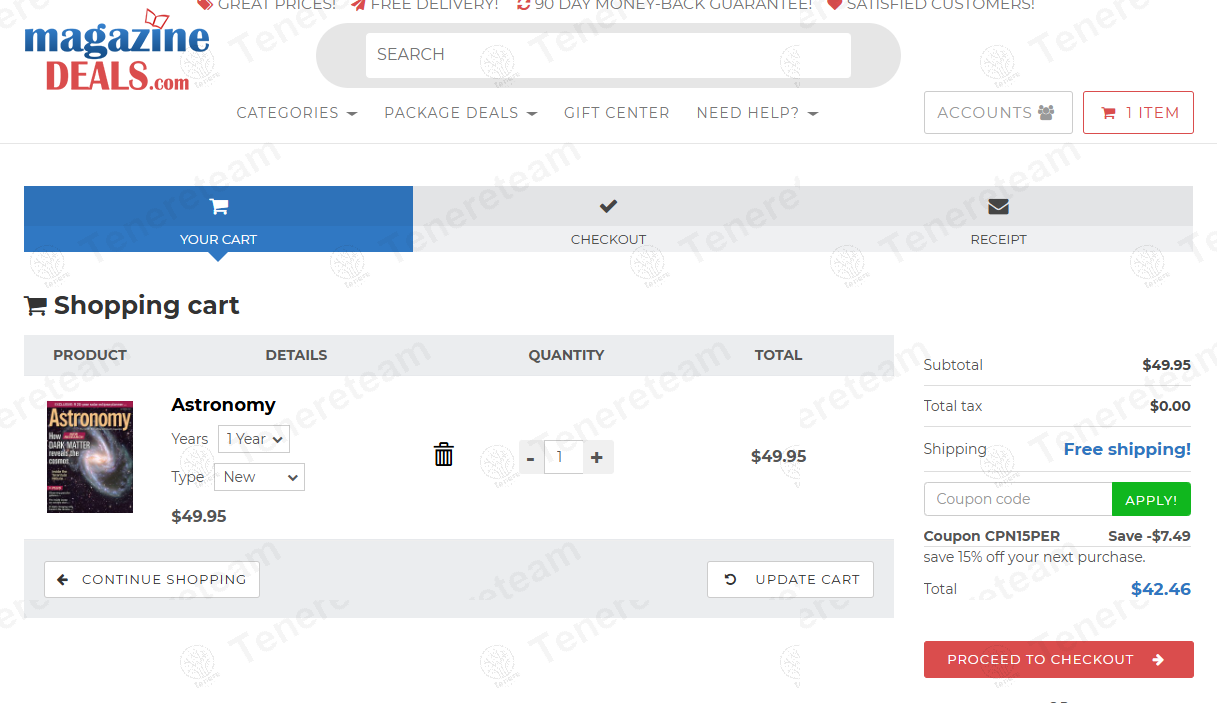The height and width of the screenshot is (703, 1217).
Task: Click the magazineDEALS.com logo
Action: click(x=117, y=55)
